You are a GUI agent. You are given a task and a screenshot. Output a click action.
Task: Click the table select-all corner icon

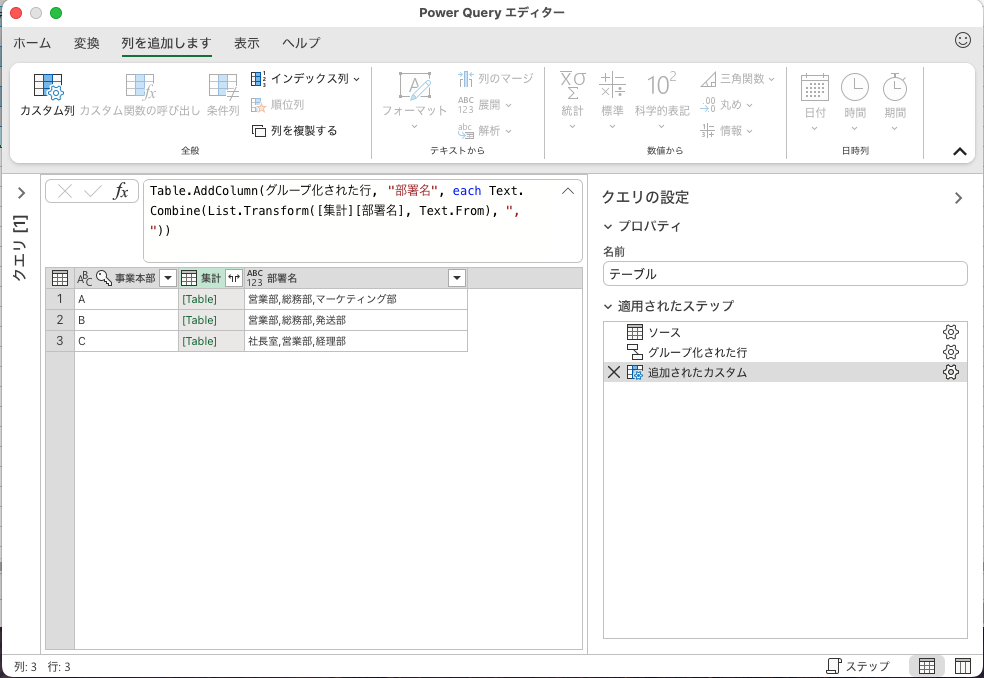[60, 278]
